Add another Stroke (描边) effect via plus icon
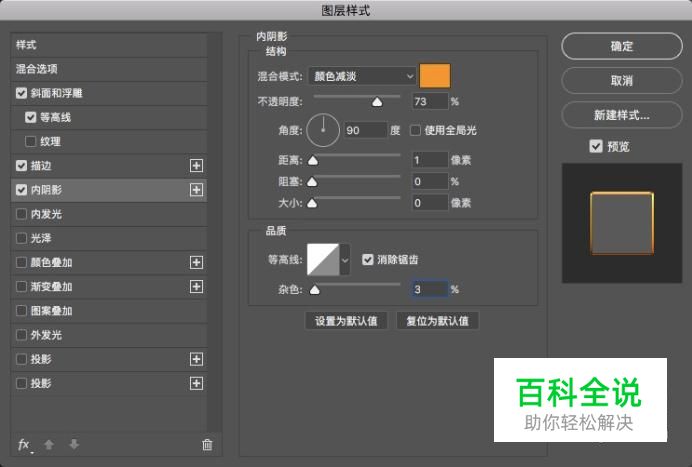Image resolution: width=692 pixels, height=467 pixels. point(196,166)
